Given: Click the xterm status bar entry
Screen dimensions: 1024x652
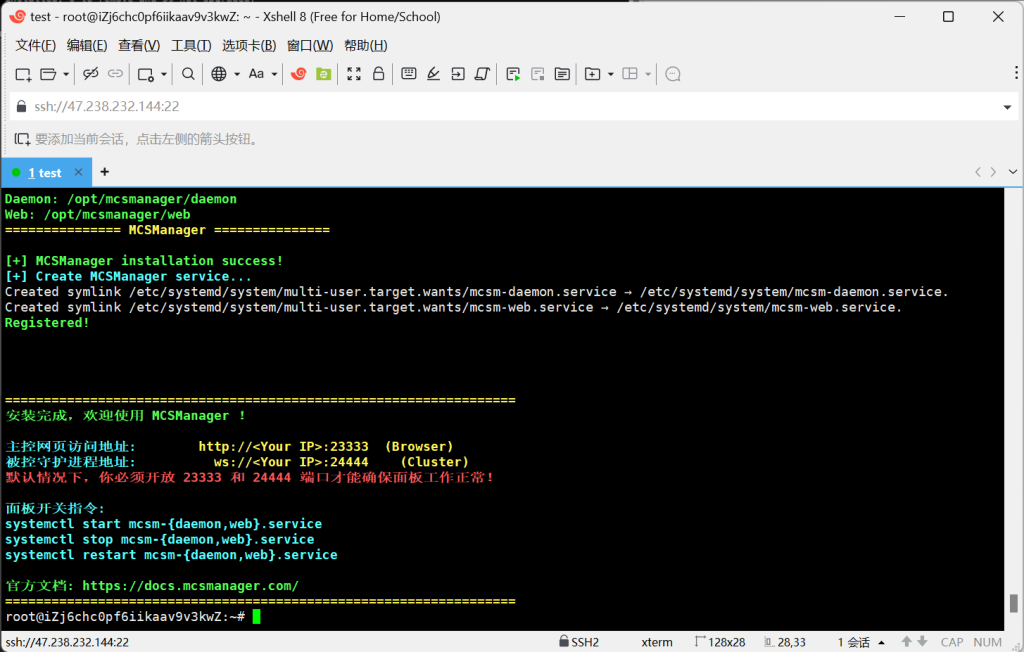Looking at the screenshot, I should point(657,642).
